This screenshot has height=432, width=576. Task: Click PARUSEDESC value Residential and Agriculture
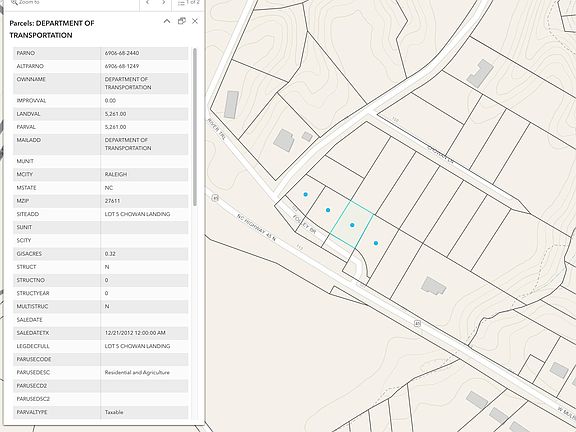[137, 372]
